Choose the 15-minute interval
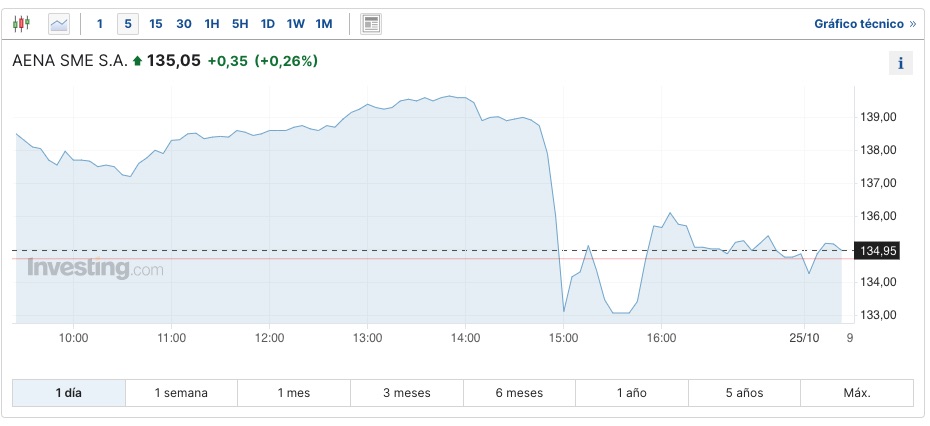Viewport: 930px width, 426px height. [x=156, y=23]
